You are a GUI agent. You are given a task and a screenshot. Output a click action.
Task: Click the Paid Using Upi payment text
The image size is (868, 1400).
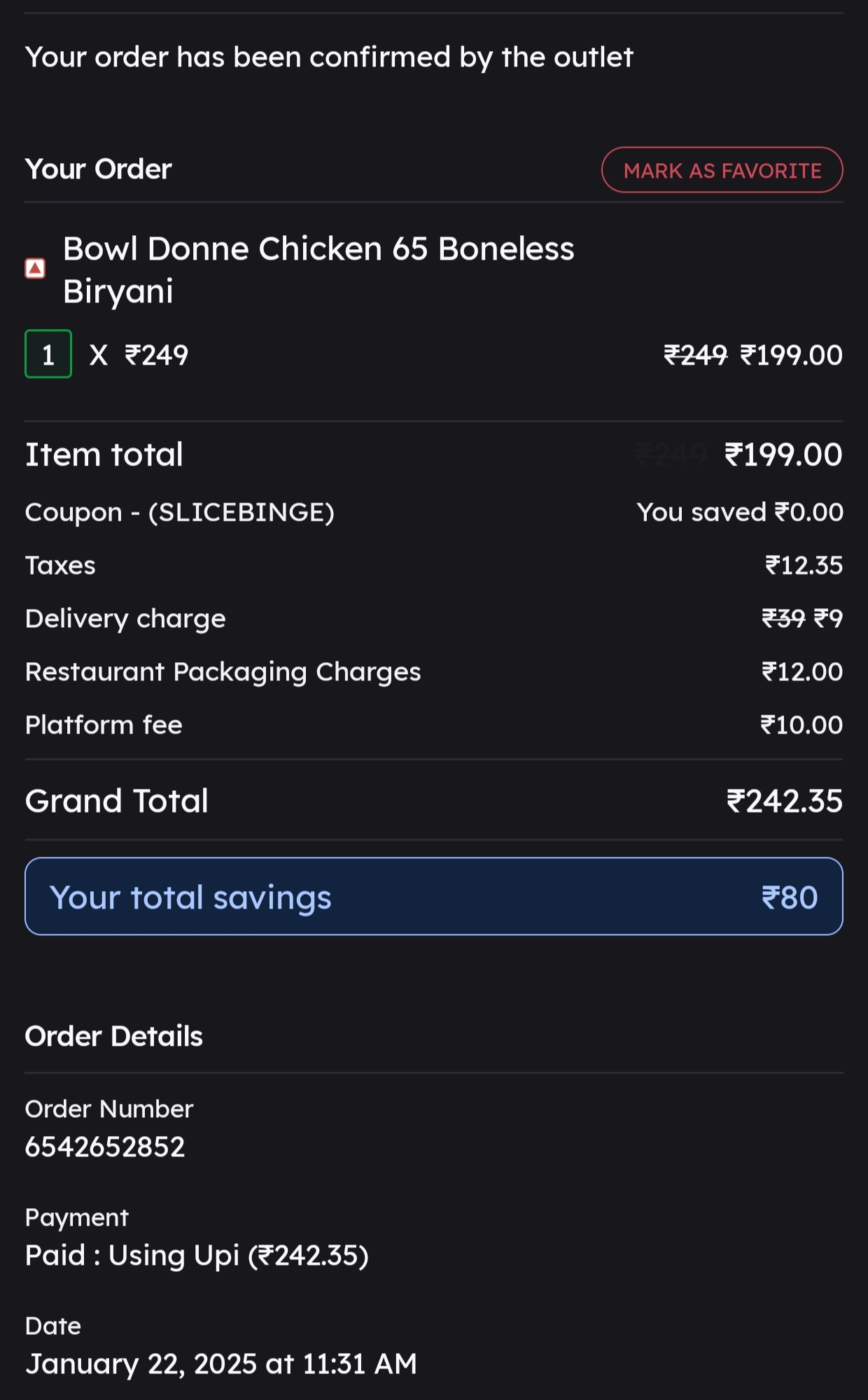197,1256
